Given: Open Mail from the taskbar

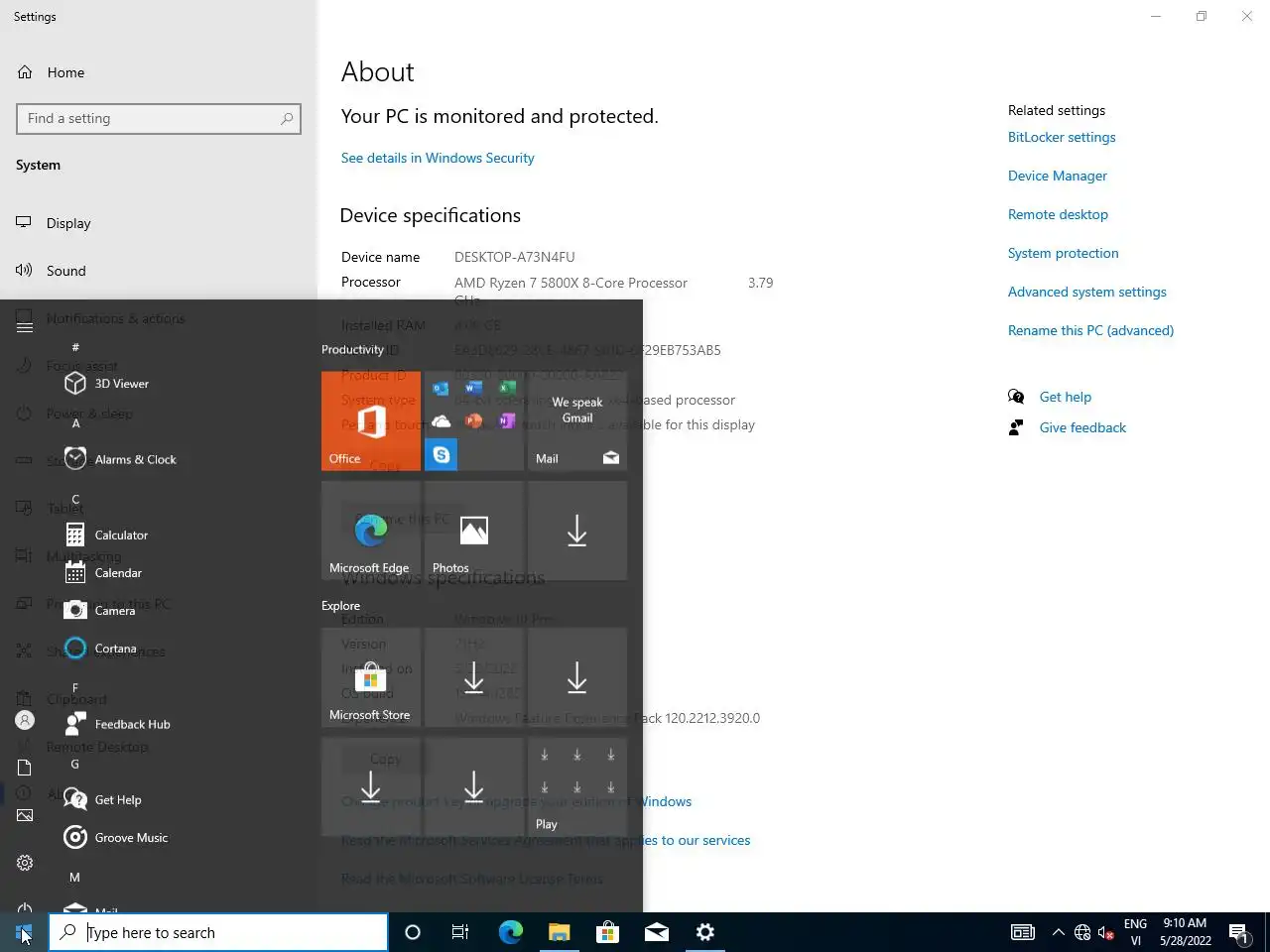Looking at the screenshot, I should (x=656, y=932).
